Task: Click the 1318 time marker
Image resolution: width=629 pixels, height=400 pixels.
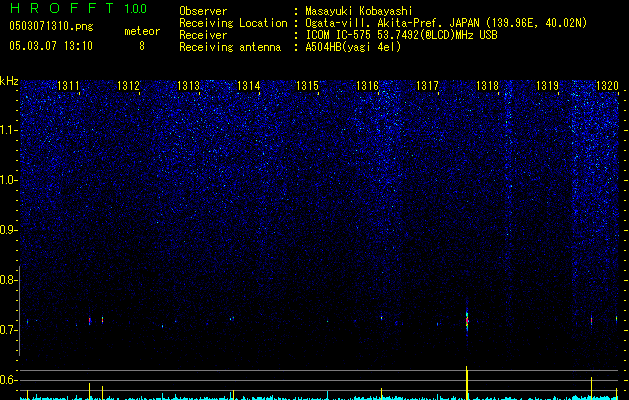Action: pyautogui.click(x=487, y=86)
